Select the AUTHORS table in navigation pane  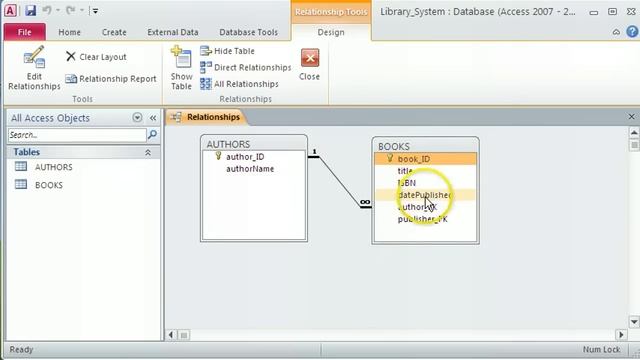pyautogui.click(x=53, y=167)
